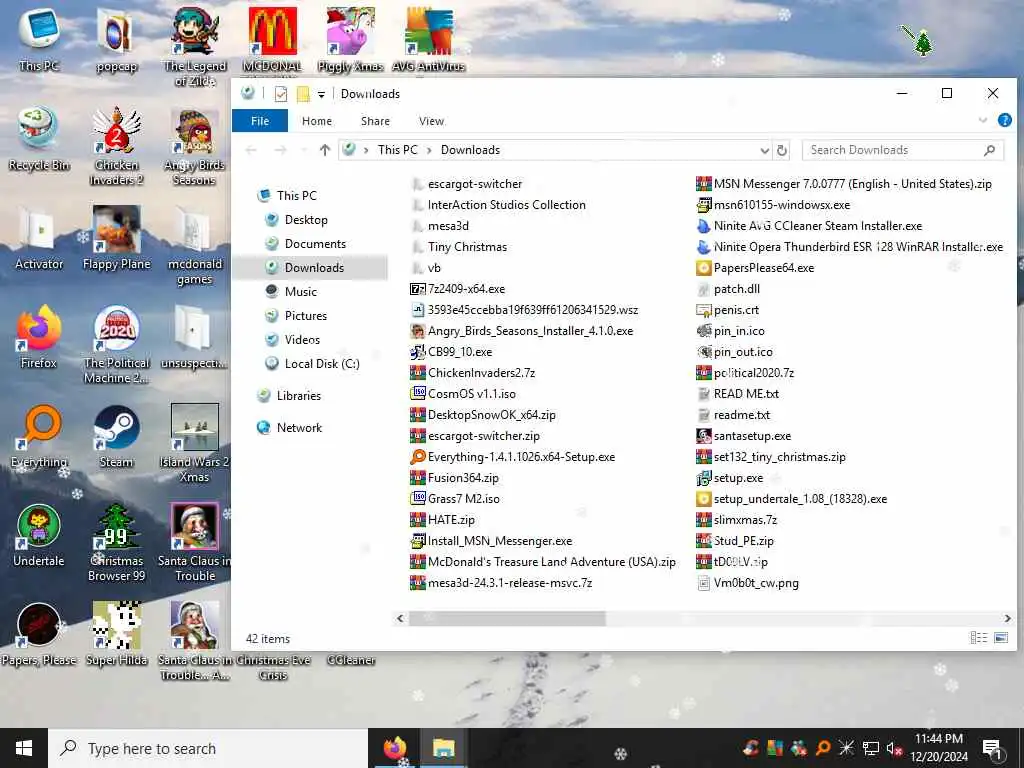Open the Share ribbon tab
Viewport: 1024px width, 768px height.
375,121
